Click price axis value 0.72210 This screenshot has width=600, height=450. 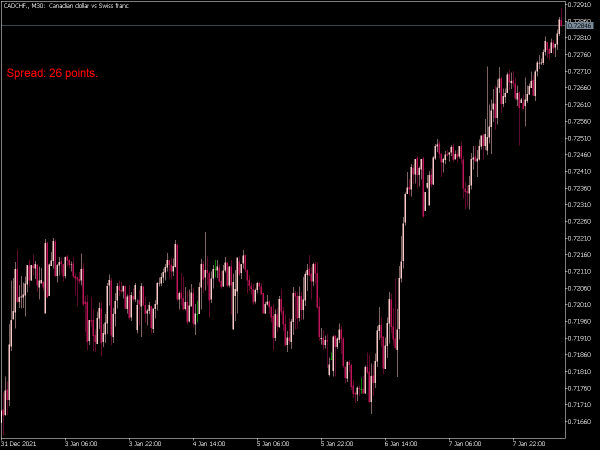click(x=579, y=238)
